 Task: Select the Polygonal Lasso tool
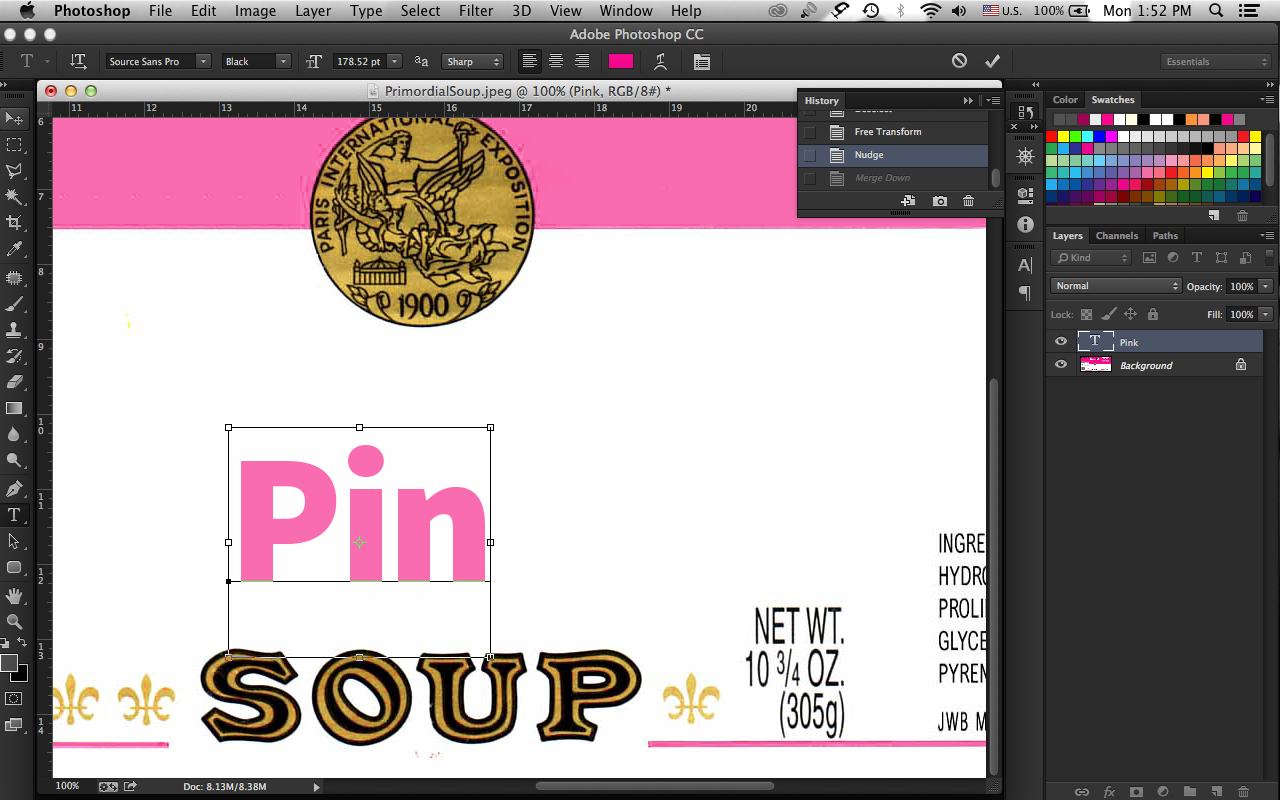click(14, 171)
